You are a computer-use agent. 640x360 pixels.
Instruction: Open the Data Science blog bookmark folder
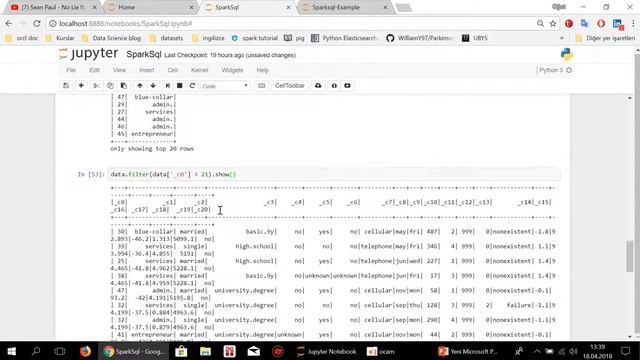click(x=111, y=38)
